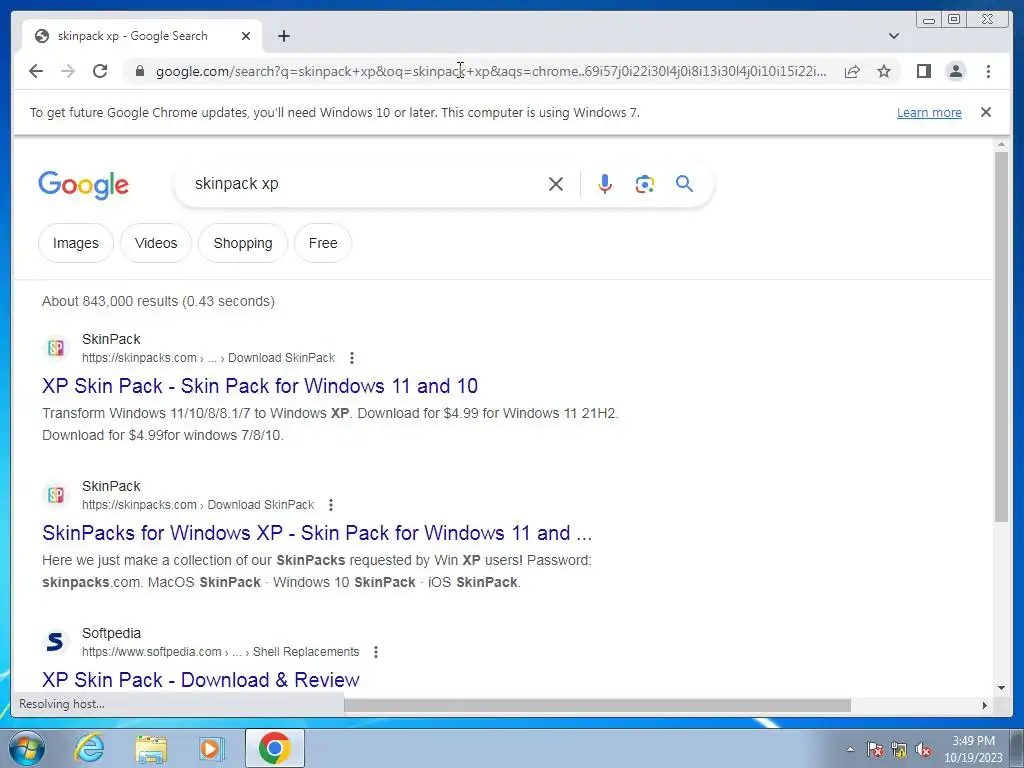Clear the search box text
The height and width of the screenshot is (768, 1024).
coord(556,184)
